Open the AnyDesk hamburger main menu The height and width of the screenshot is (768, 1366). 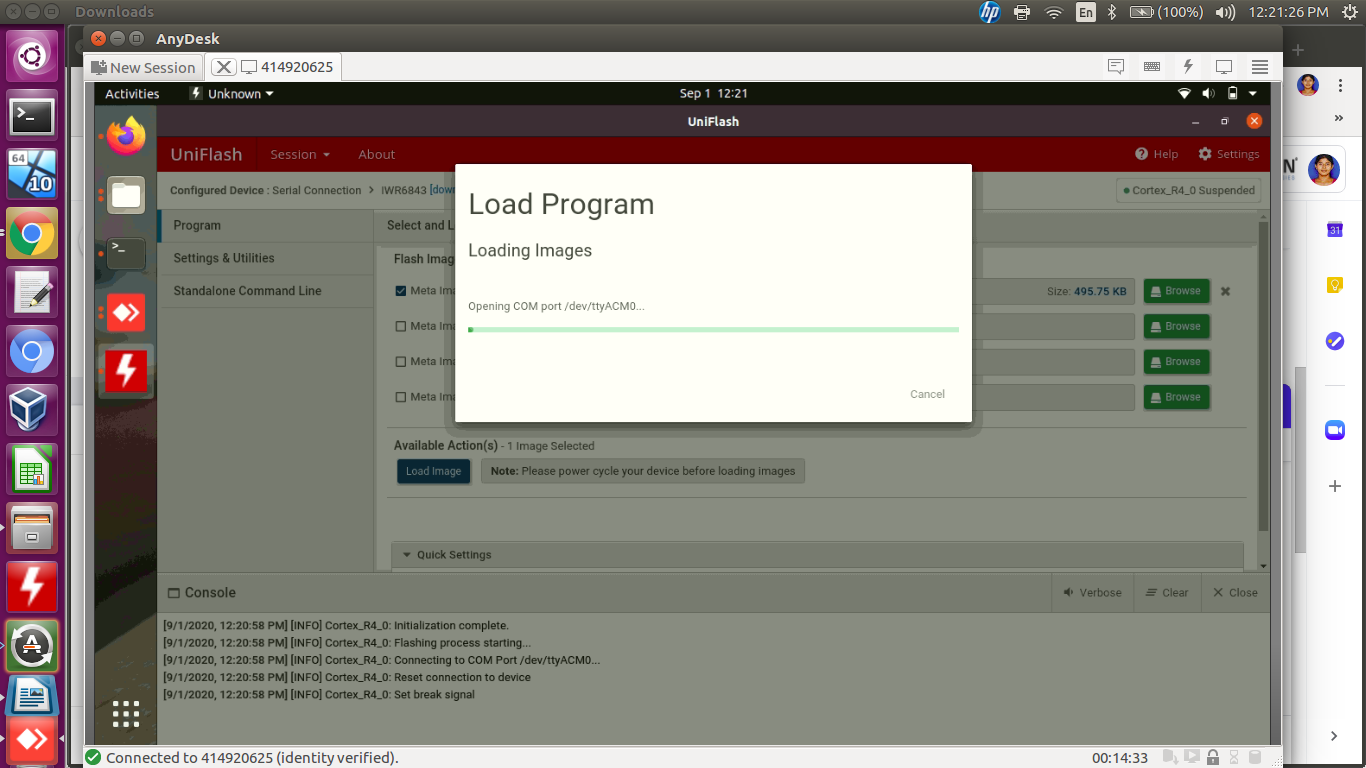[1260, 67]
